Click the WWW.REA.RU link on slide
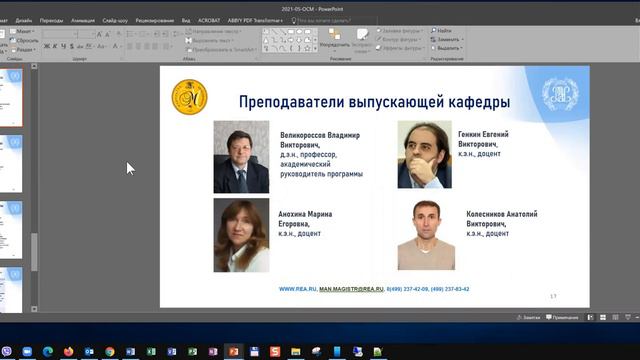This screenshot has height=360, width=640. pyautogui.click(x=298, y=289)
